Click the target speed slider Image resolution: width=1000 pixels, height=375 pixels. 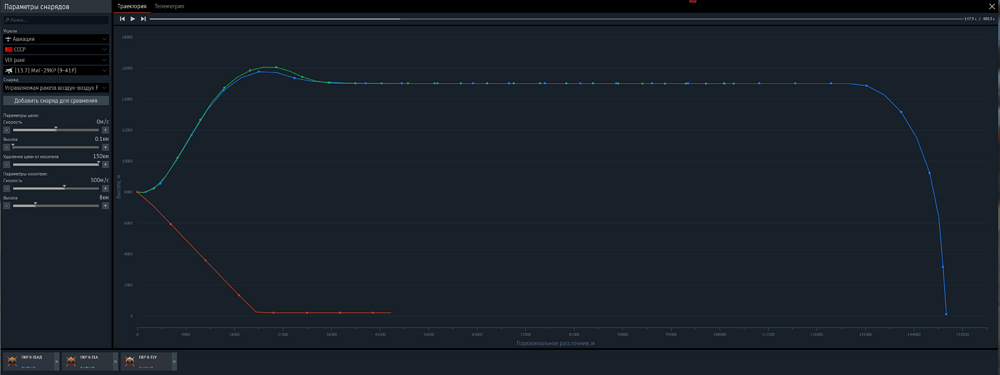point(55,130)
